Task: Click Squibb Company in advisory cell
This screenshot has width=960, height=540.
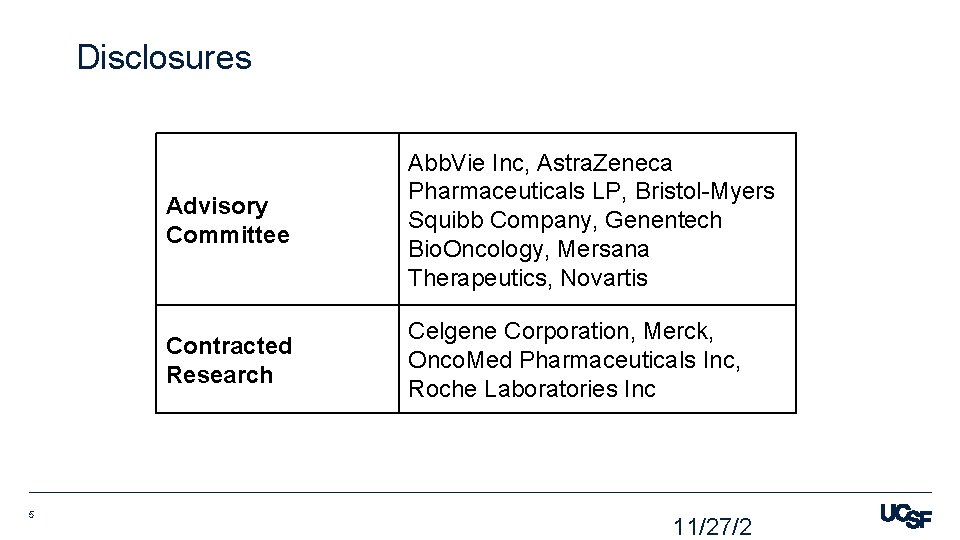Action: [499, 220]
